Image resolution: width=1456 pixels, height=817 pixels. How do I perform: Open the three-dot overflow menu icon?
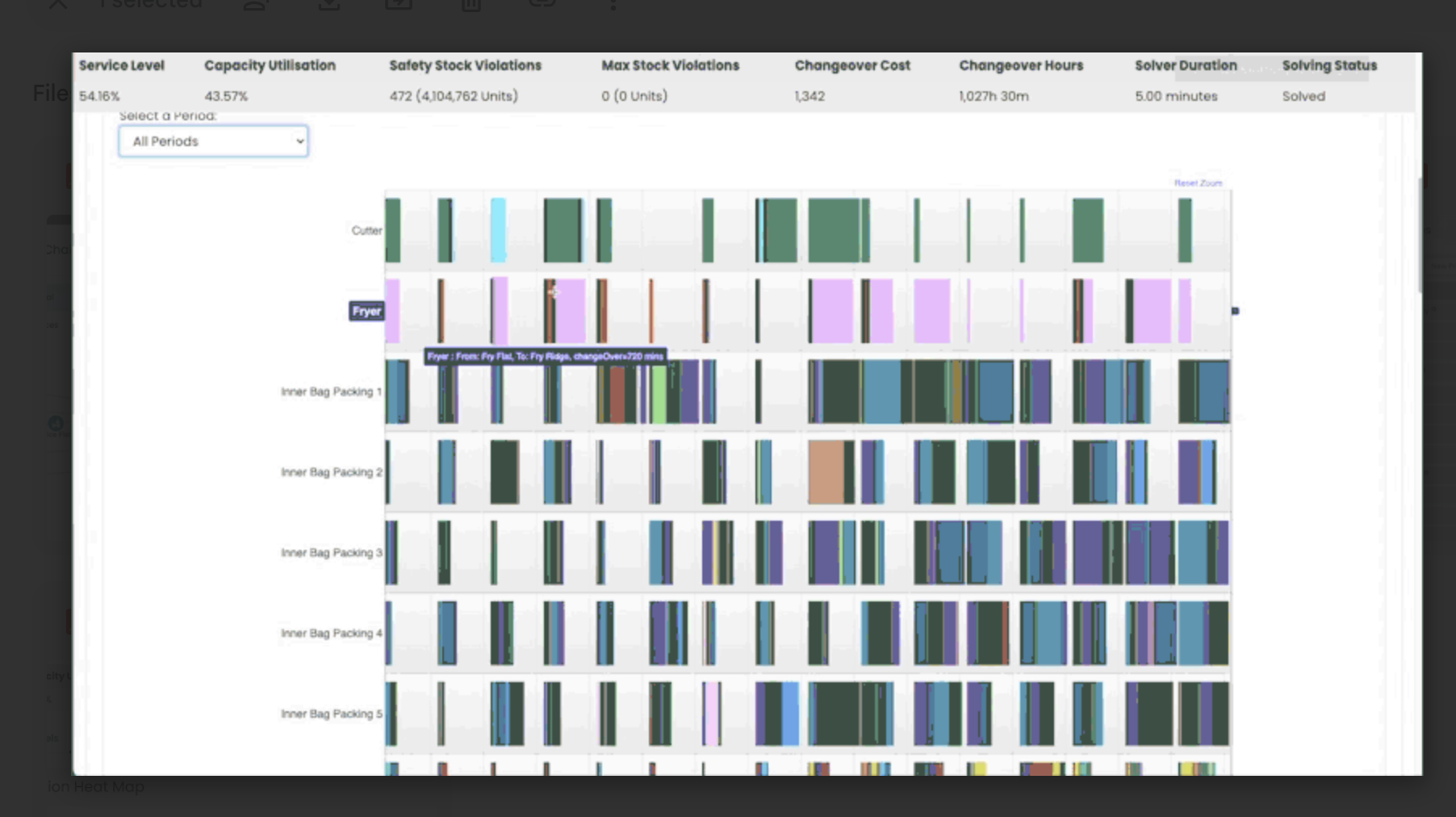tap(614, 8)
